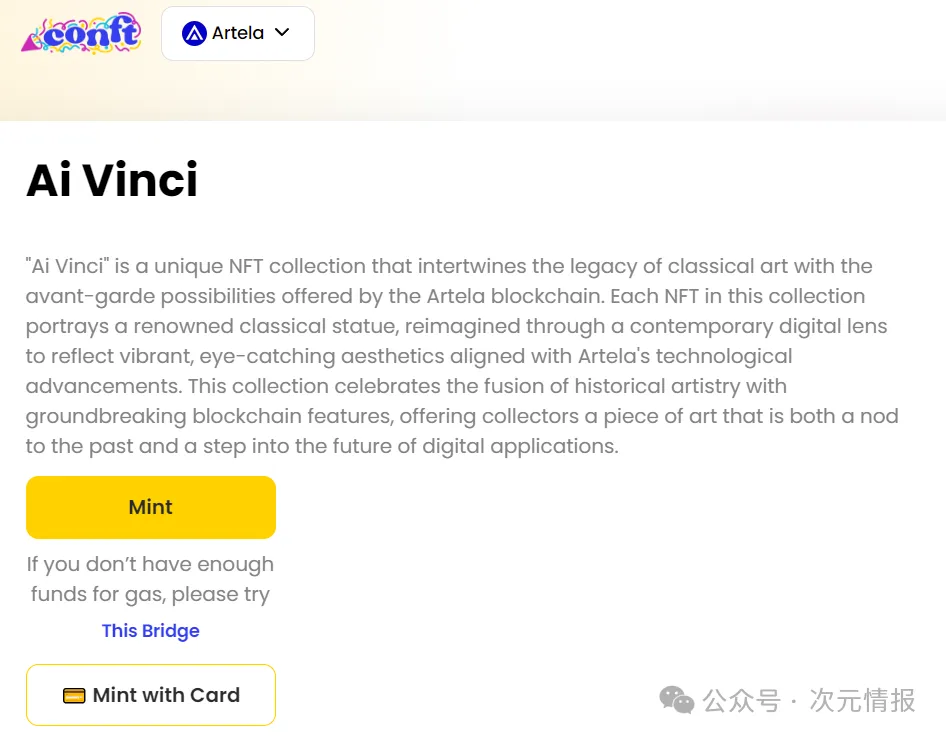The height and width of the screenshot is (739, 946).
Task: Open the This Bridge link
Action: [x=150, y=631]
